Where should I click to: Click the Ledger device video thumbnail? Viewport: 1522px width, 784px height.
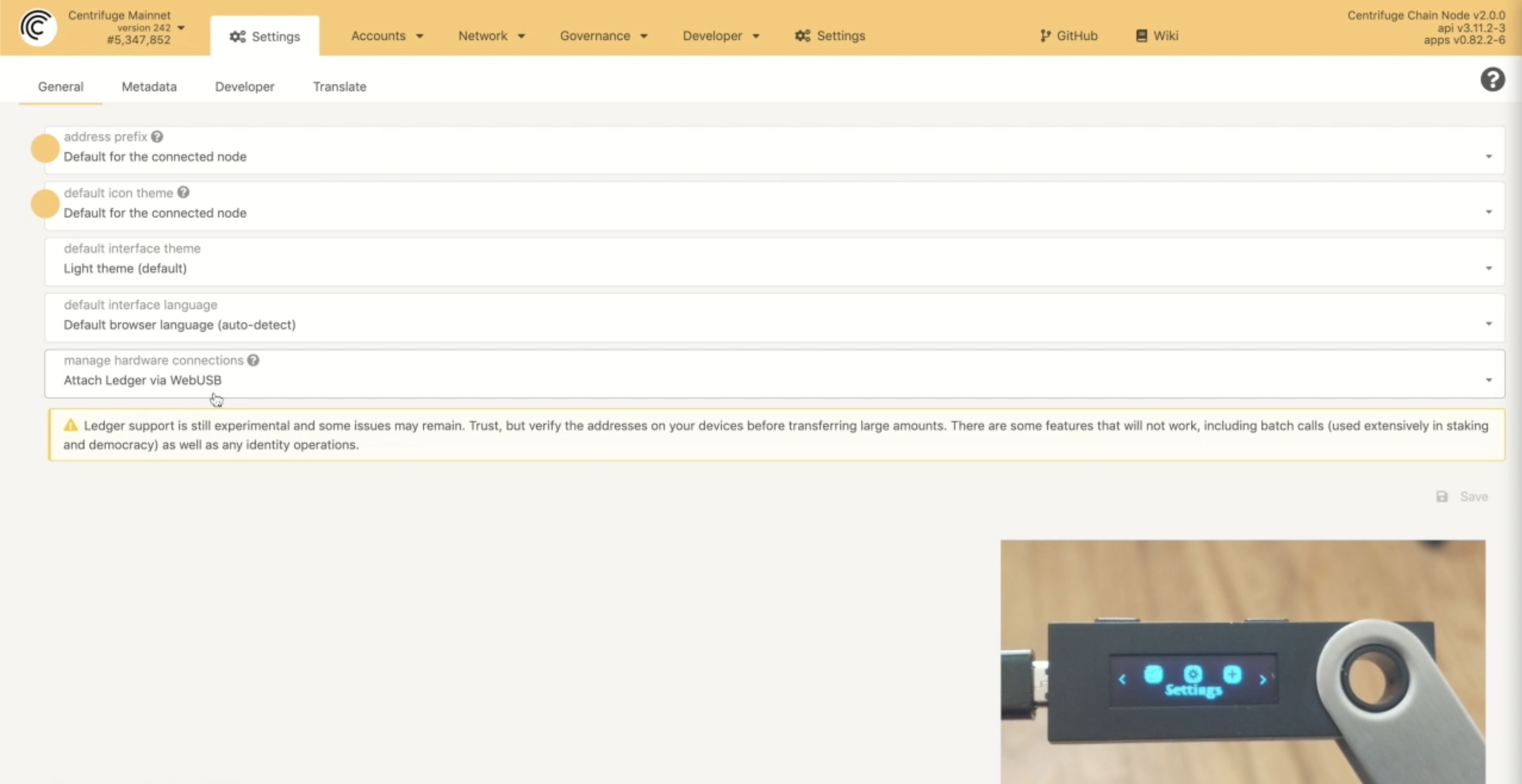[1242, 662]
